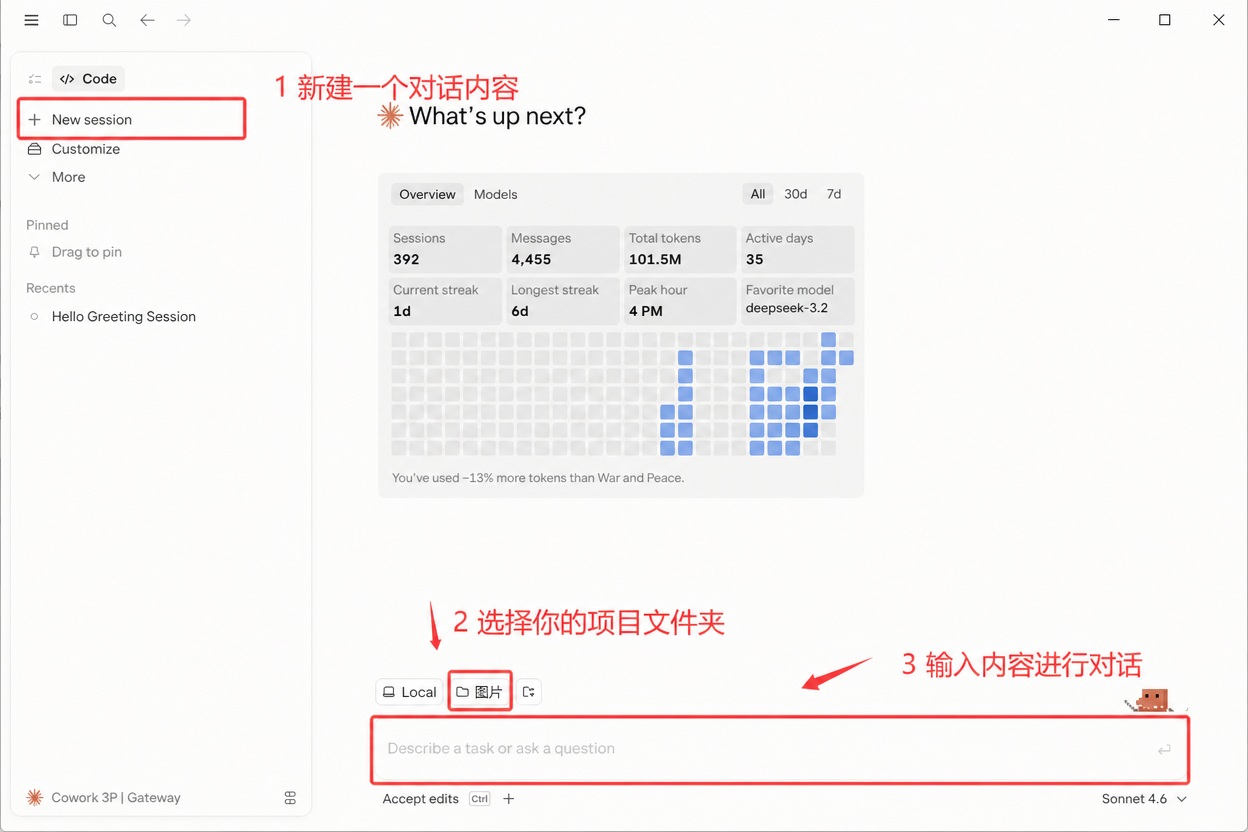
Task: Switch to the Overview tab
Action: (x=427, y=194)
